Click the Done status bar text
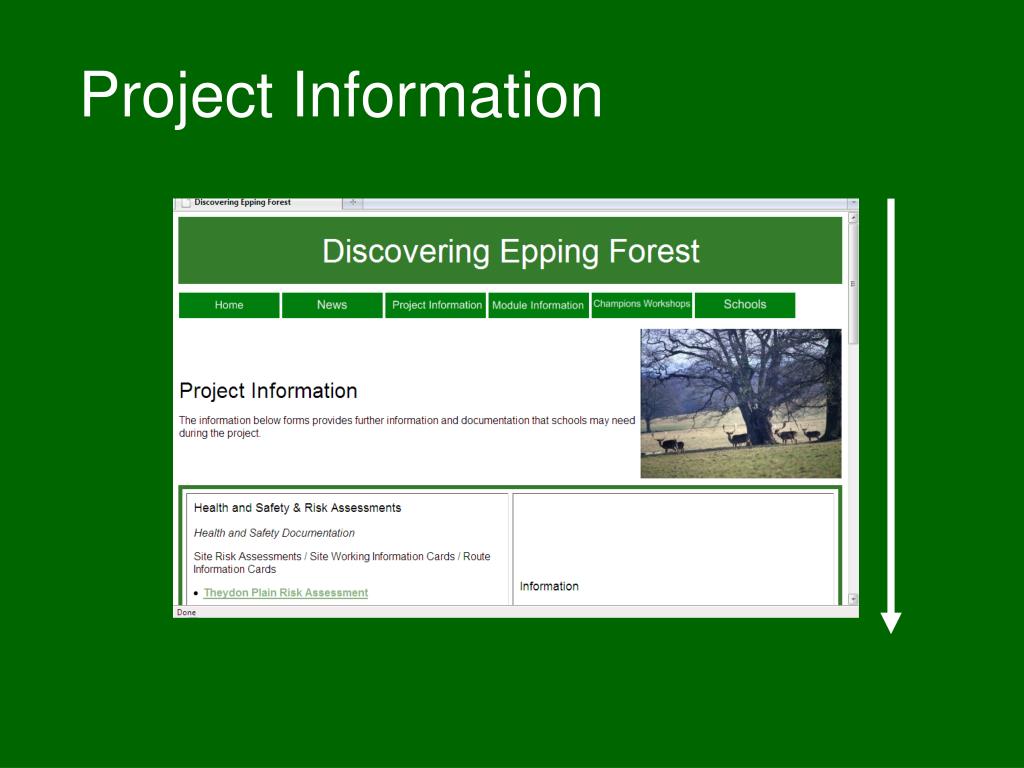1024x768 pixels. [186, 613]
